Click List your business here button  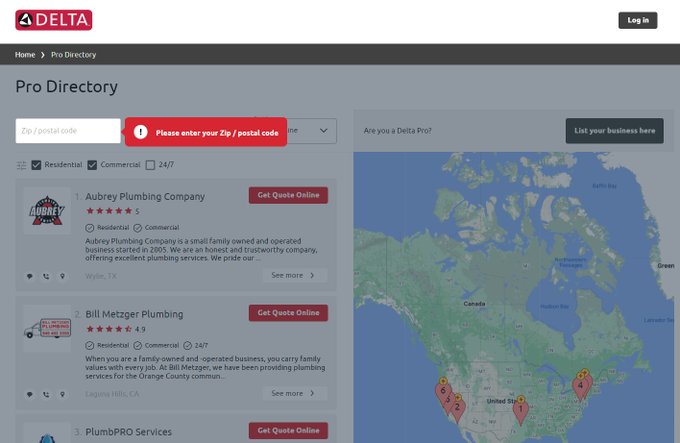click(x=615, y=130)
